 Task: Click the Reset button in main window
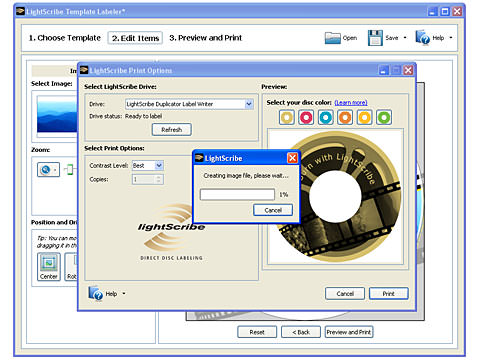pos(257,332)
